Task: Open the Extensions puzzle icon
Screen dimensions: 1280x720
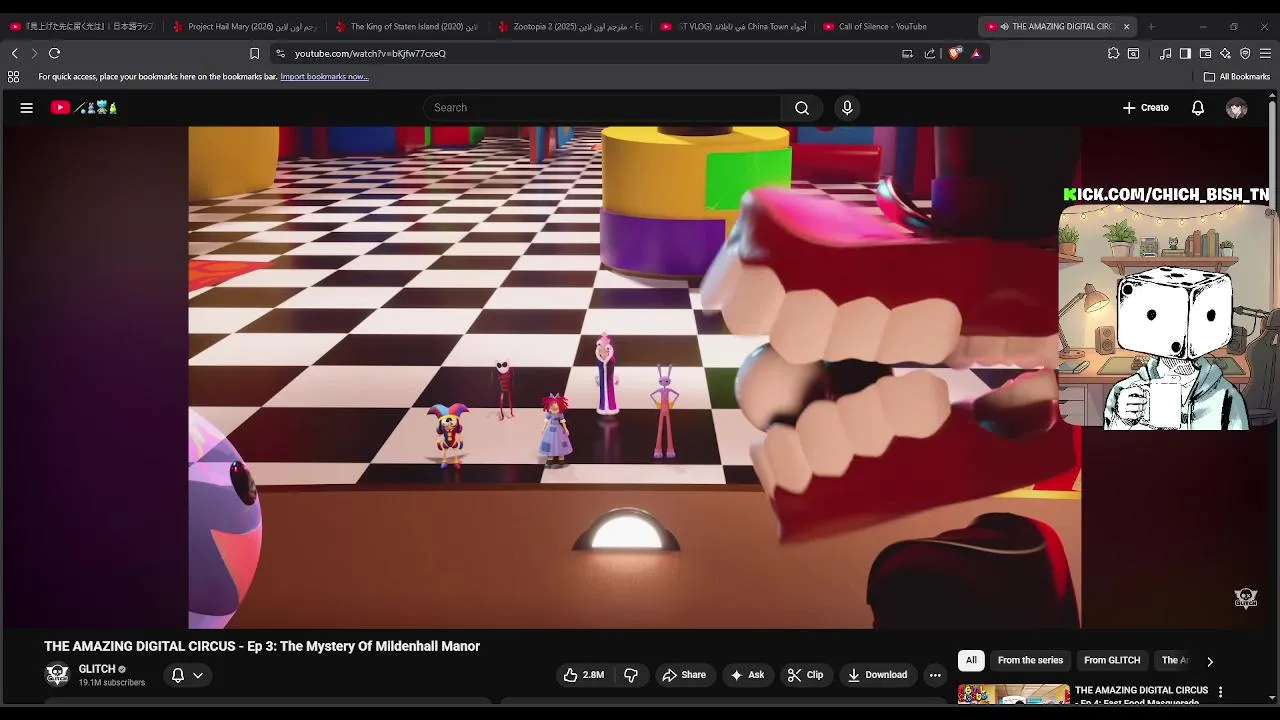Action: [x=1113, y=54]
